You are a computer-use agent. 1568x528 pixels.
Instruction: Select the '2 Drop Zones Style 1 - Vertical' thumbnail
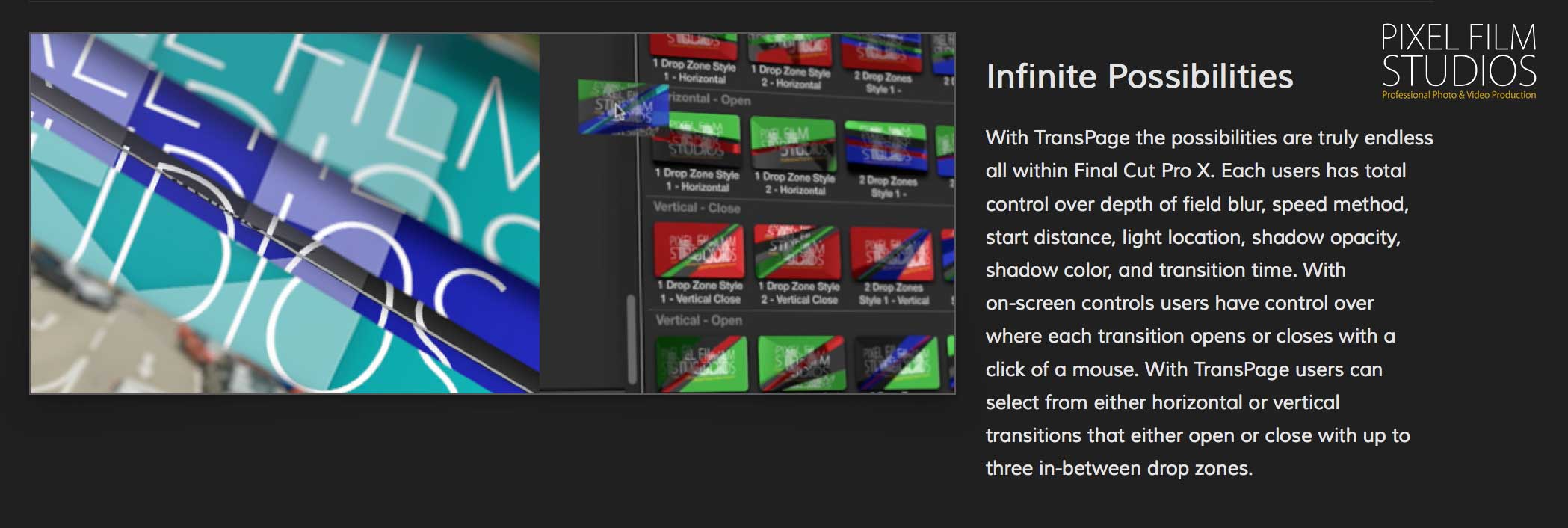coord(893,253)
